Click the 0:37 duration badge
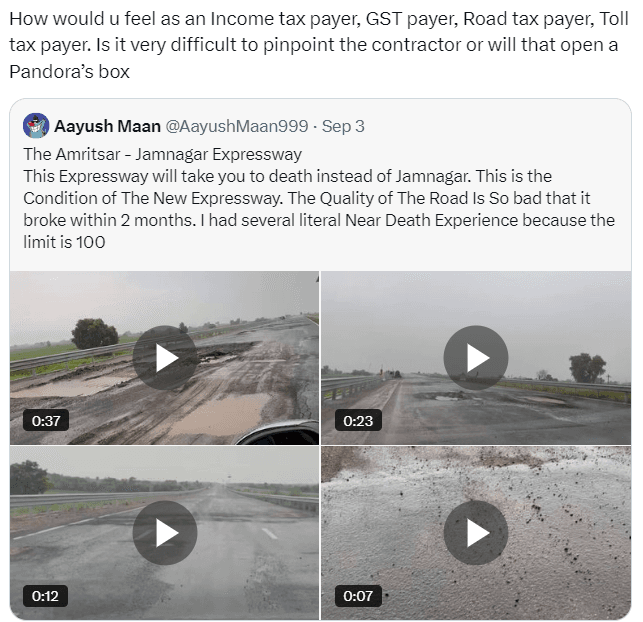The image size is (643, 622). tap(46, 421)
